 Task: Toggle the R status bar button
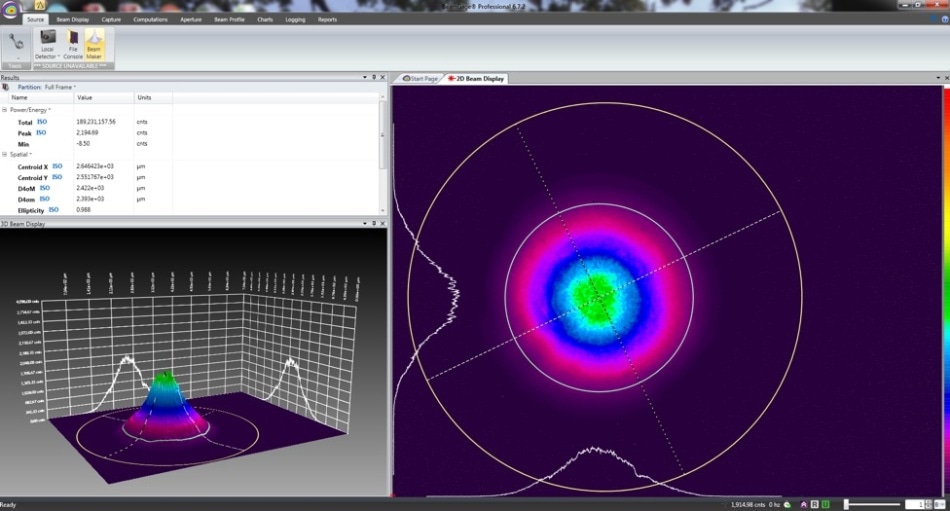coord(814,504)
